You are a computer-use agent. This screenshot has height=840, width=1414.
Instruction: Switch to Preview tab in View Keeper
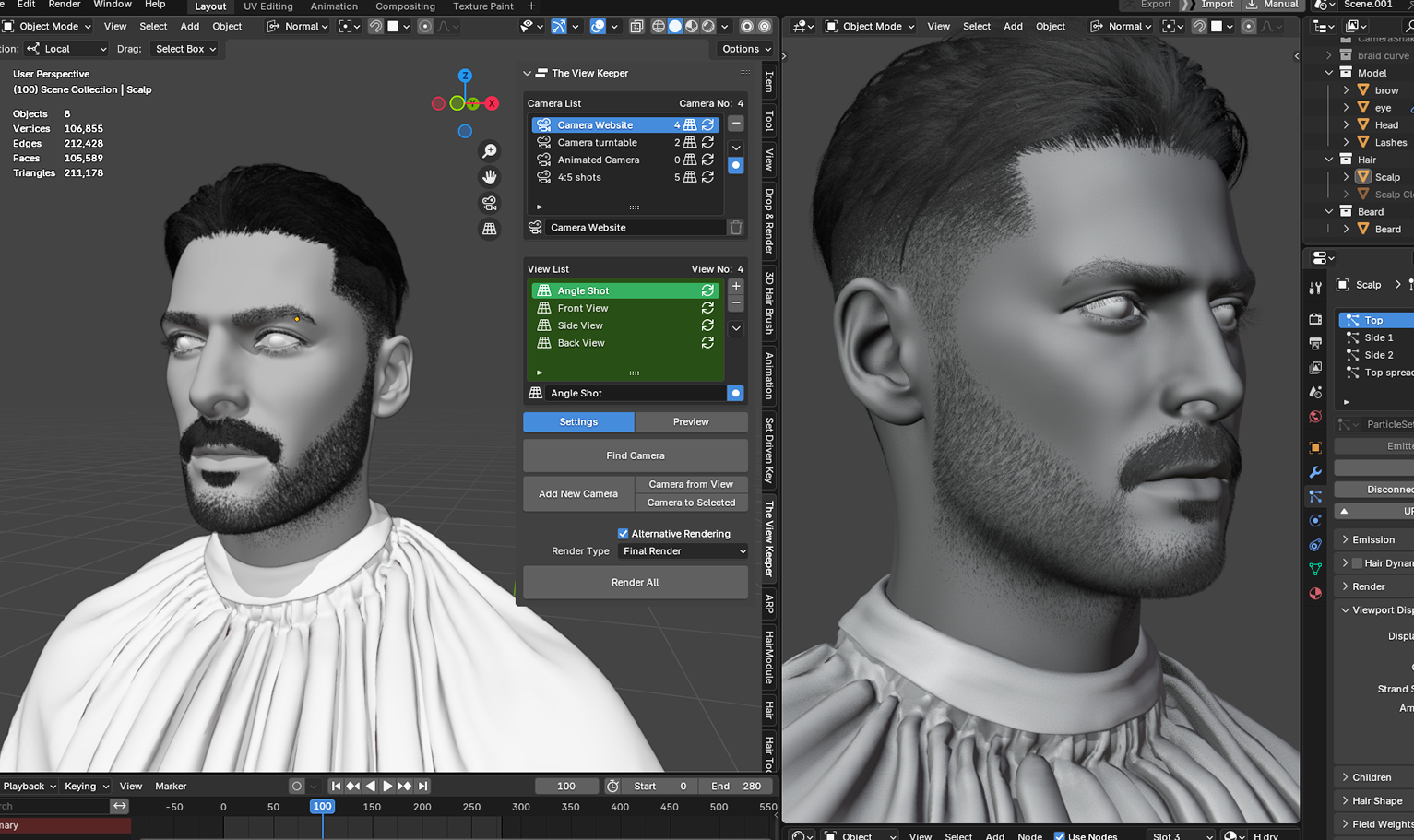691,421
